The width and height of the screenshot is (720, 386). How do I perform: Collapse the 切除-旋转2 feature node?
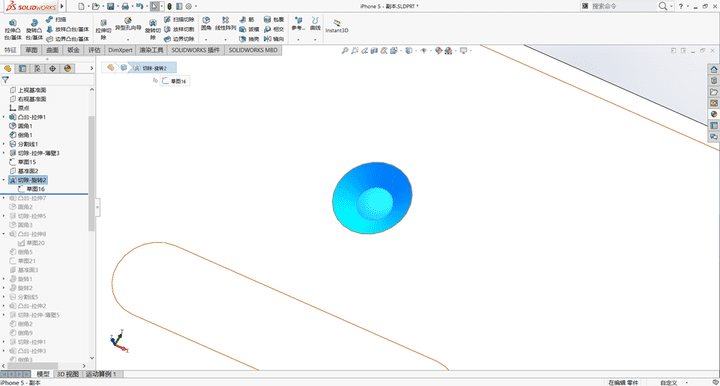[x=4, y=180]
